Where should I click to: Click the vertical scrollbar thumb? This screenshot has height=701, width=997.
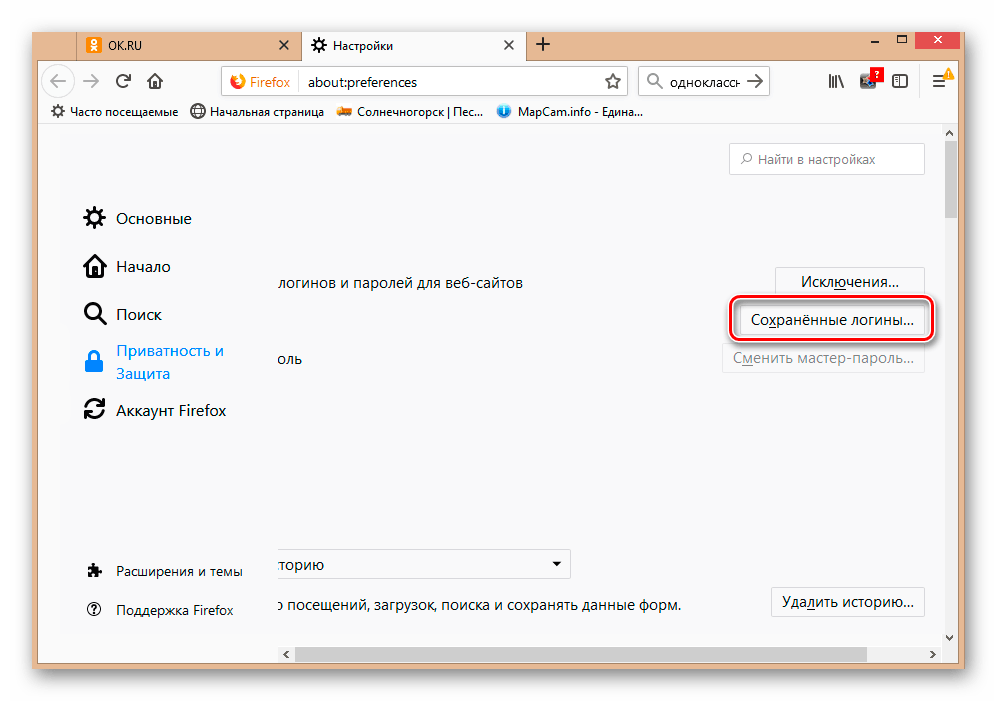(x=951, y=178)
